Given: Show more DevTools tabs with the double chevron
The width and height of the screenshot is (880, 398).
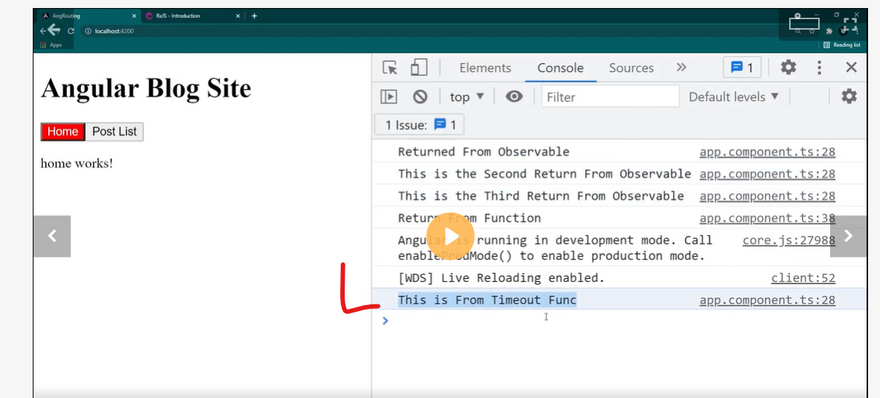Looking at the screenshot, I should 681,67.
